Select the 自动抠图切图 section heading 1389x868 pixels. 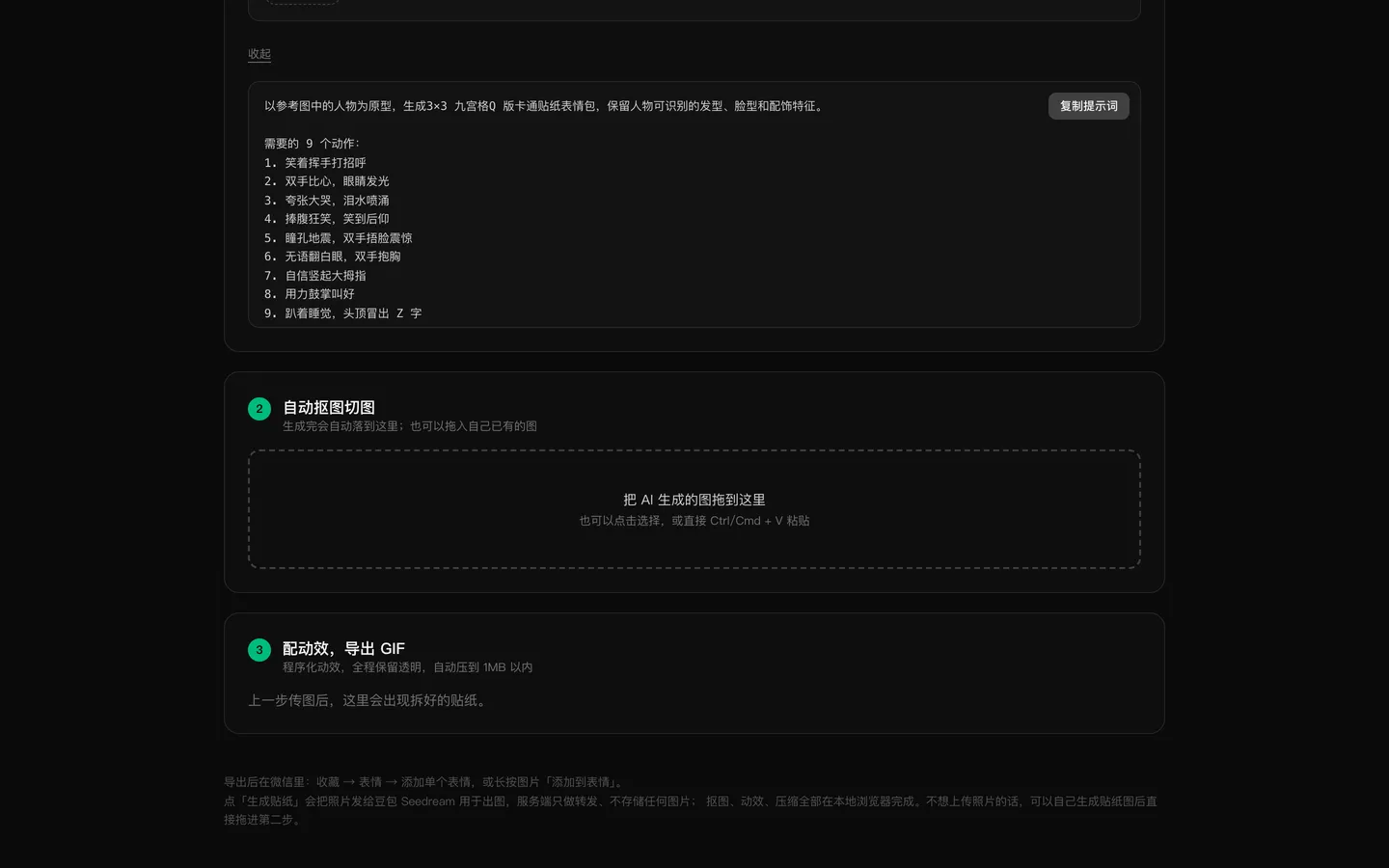click(329, 408)
